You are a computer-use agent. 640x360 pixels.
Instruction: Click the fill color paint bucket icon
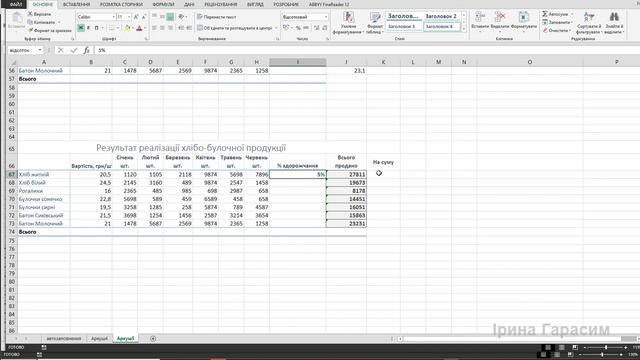point(127,28)
